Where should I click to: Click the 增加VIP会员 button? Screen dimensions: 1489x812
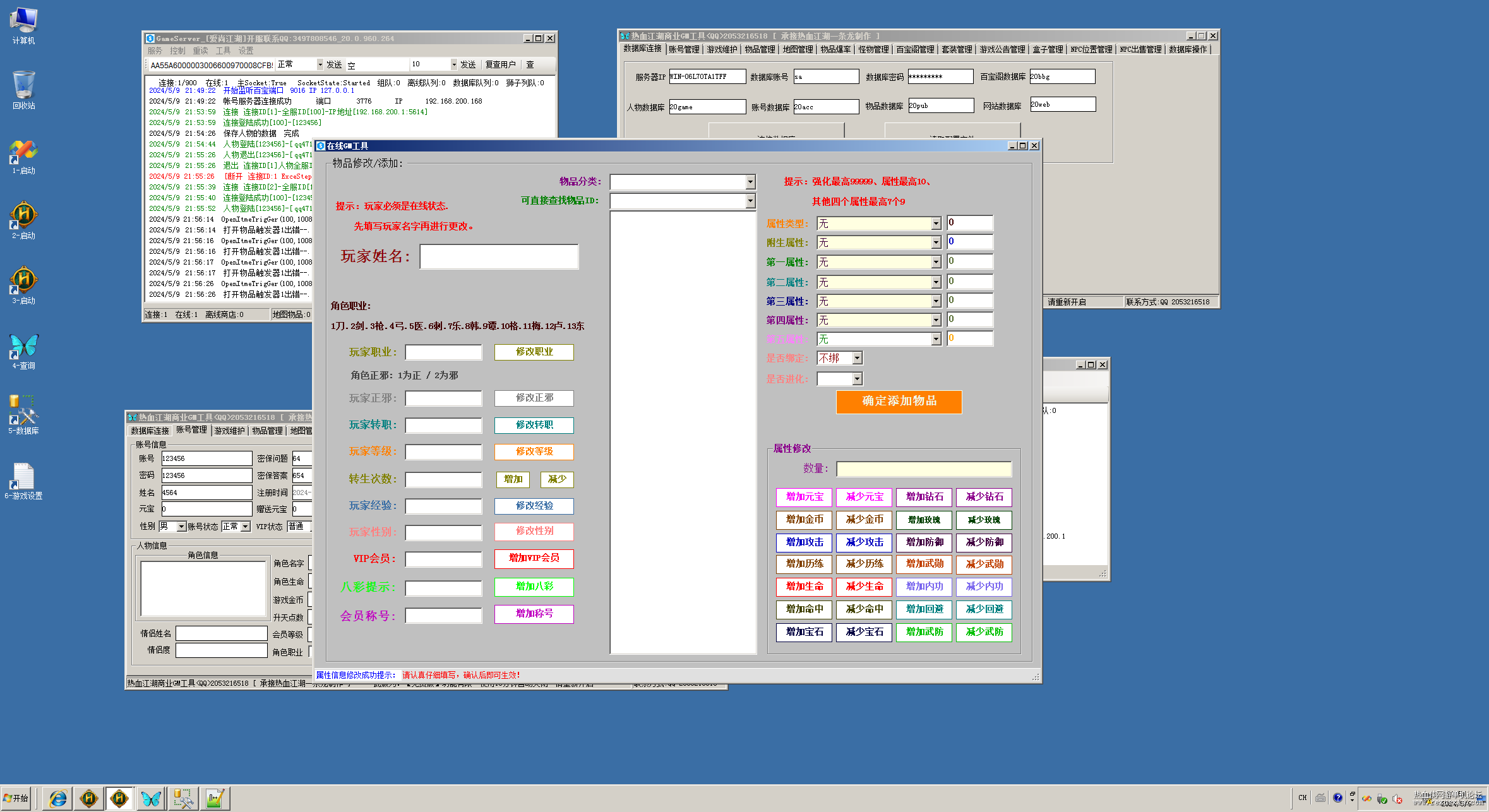click(x=534, y=559)
